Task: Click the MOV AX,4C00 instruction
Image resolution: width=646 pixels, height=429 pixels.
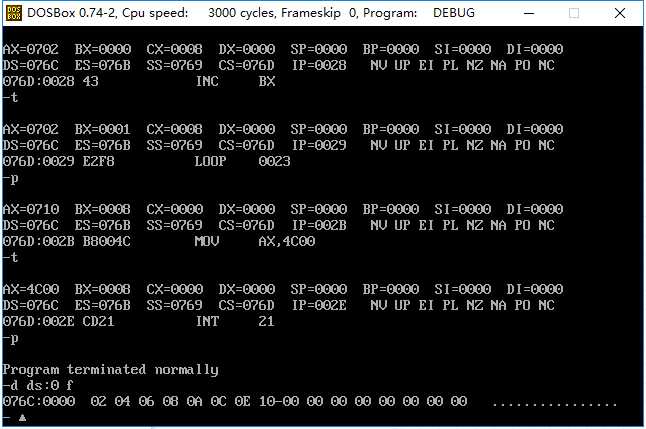Action: (255, 241)
